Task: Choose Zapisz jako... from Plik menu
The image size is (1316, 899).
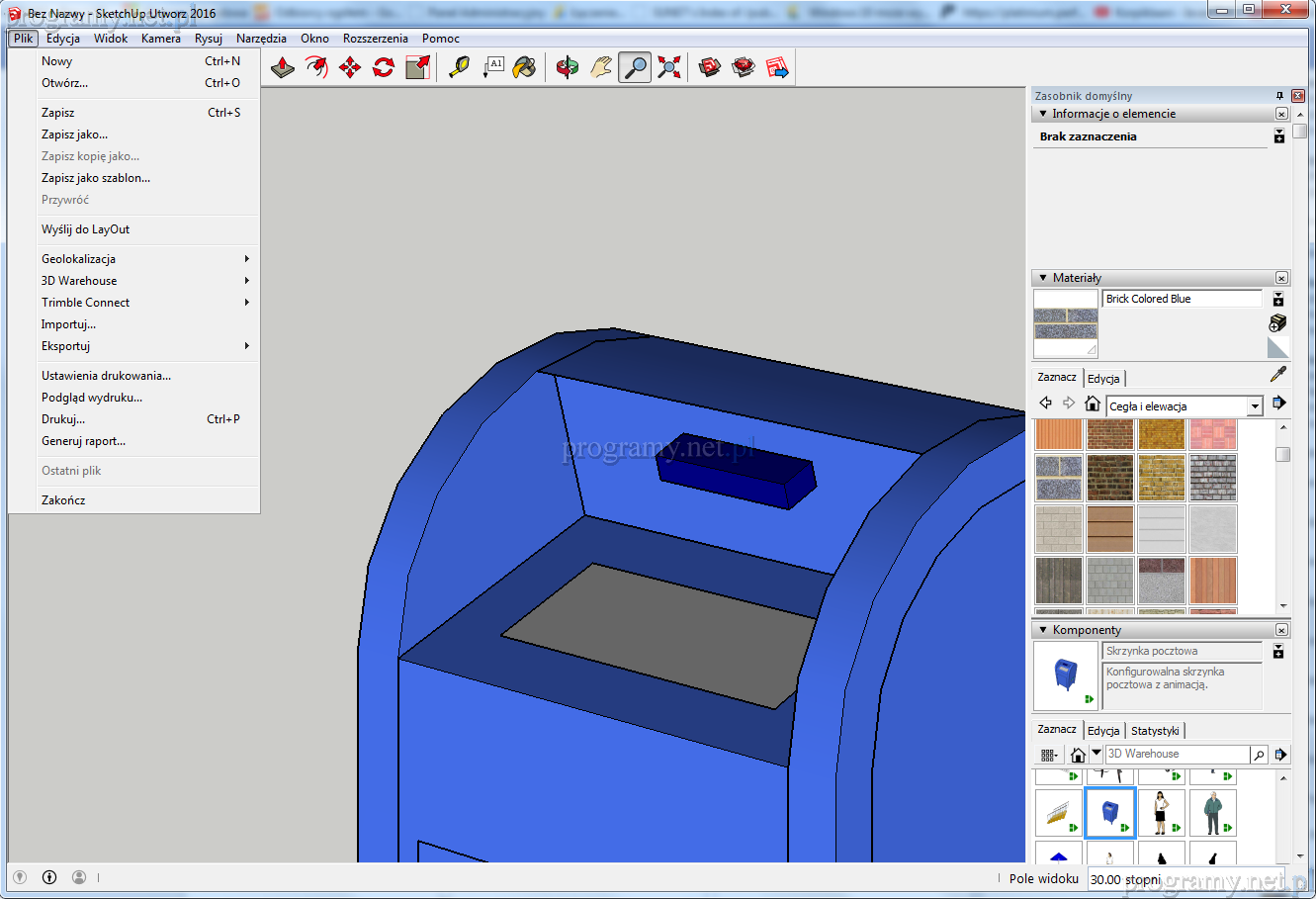Action: pos(75,135)
